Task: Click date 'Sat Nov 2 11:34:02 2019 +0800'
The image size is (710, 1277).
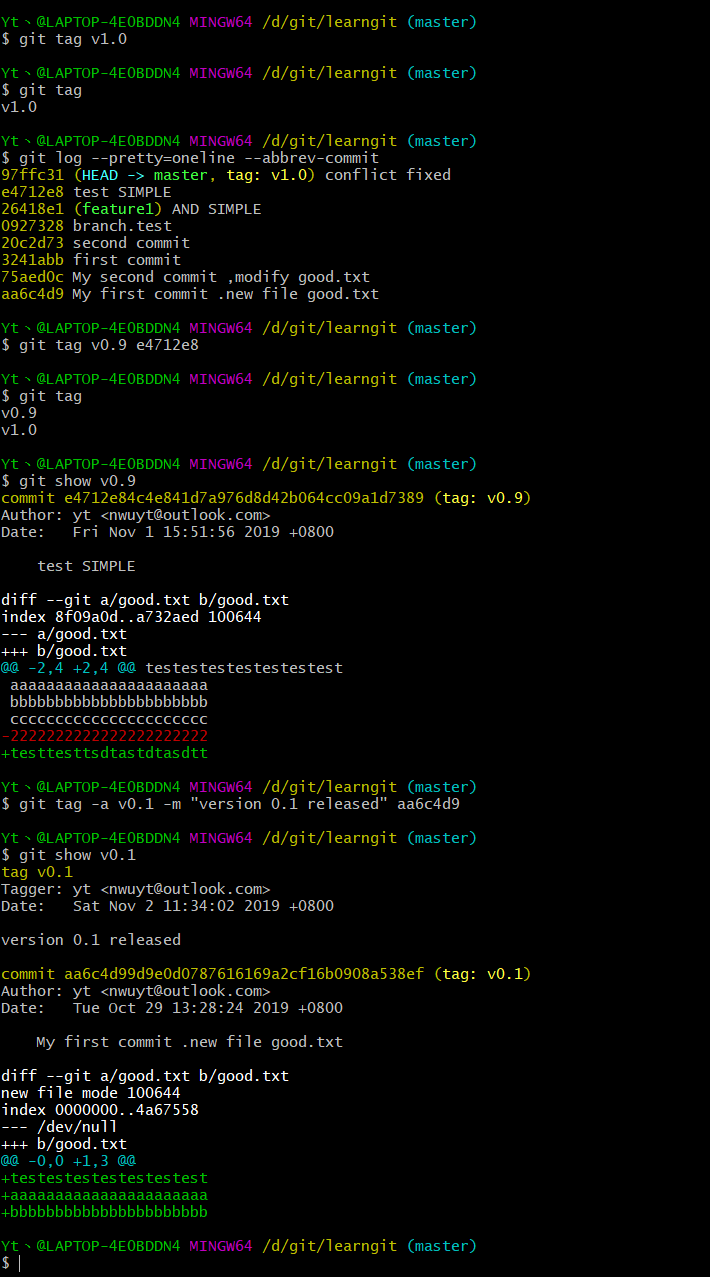Action: pos(203,906)
